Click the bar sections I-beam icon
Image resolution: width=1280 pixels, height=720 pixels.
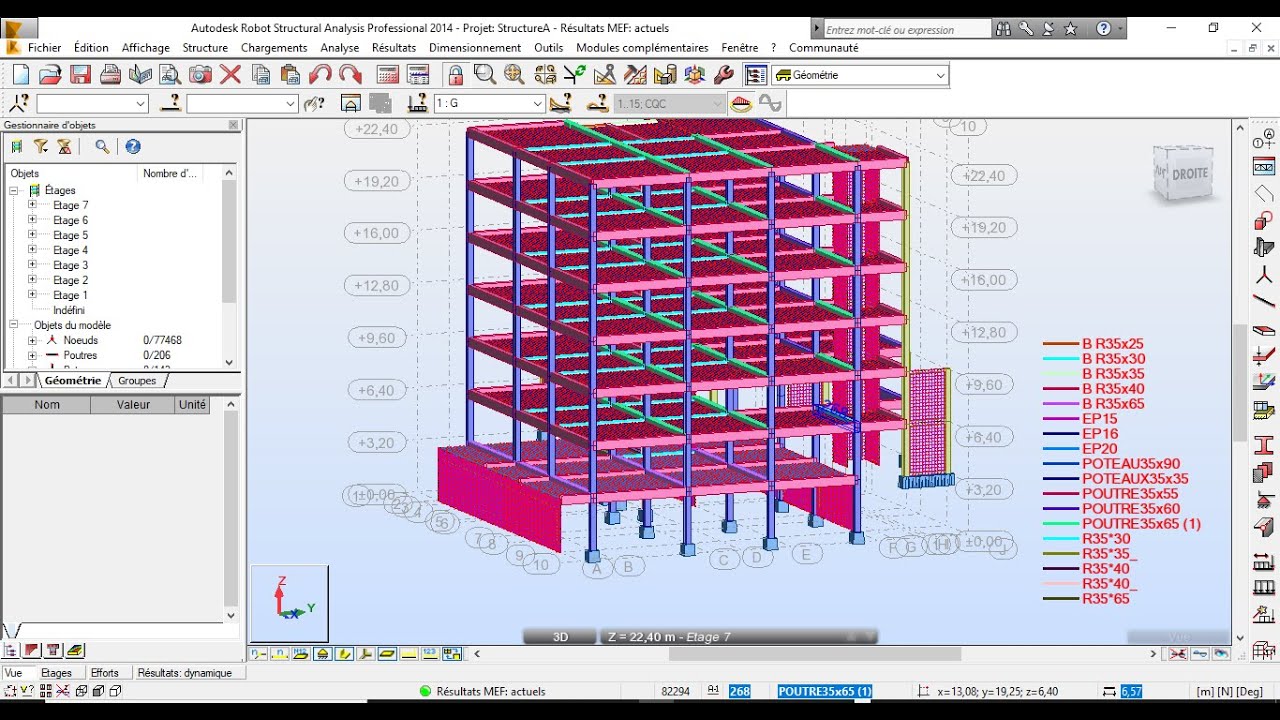pos(1264,445)
